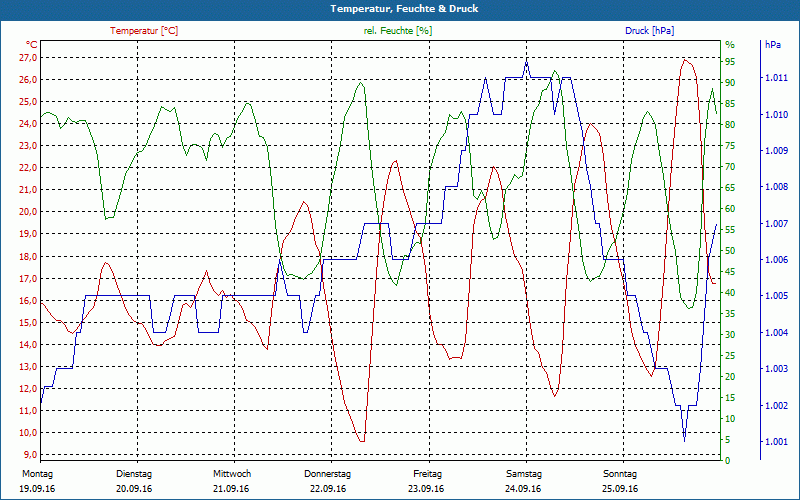Click the 1.009 pressure axis value

776,151
